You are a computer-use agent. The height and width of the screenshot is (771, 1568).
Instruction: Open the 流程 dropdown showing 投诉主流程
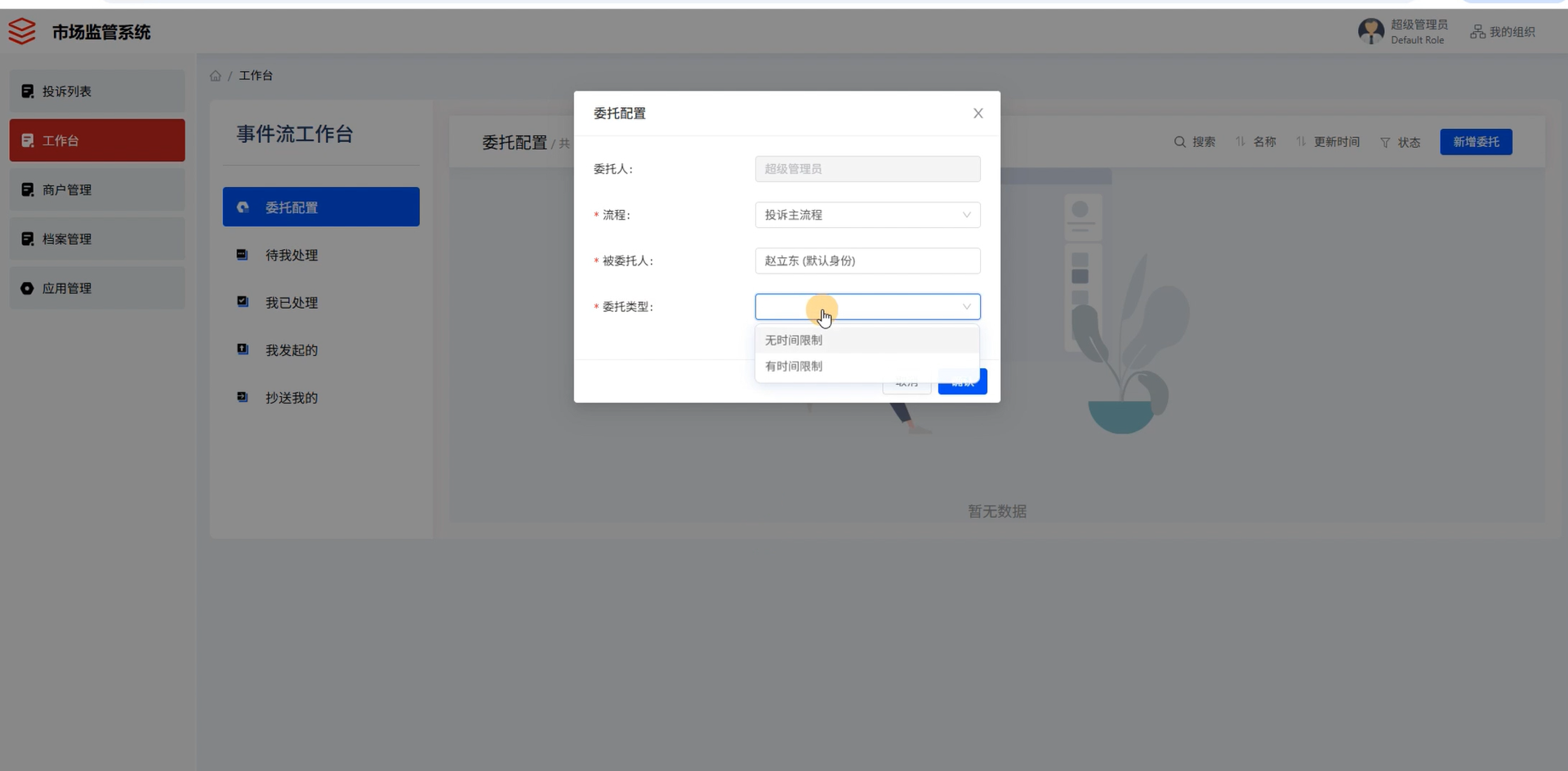click(x=867, y=215)
